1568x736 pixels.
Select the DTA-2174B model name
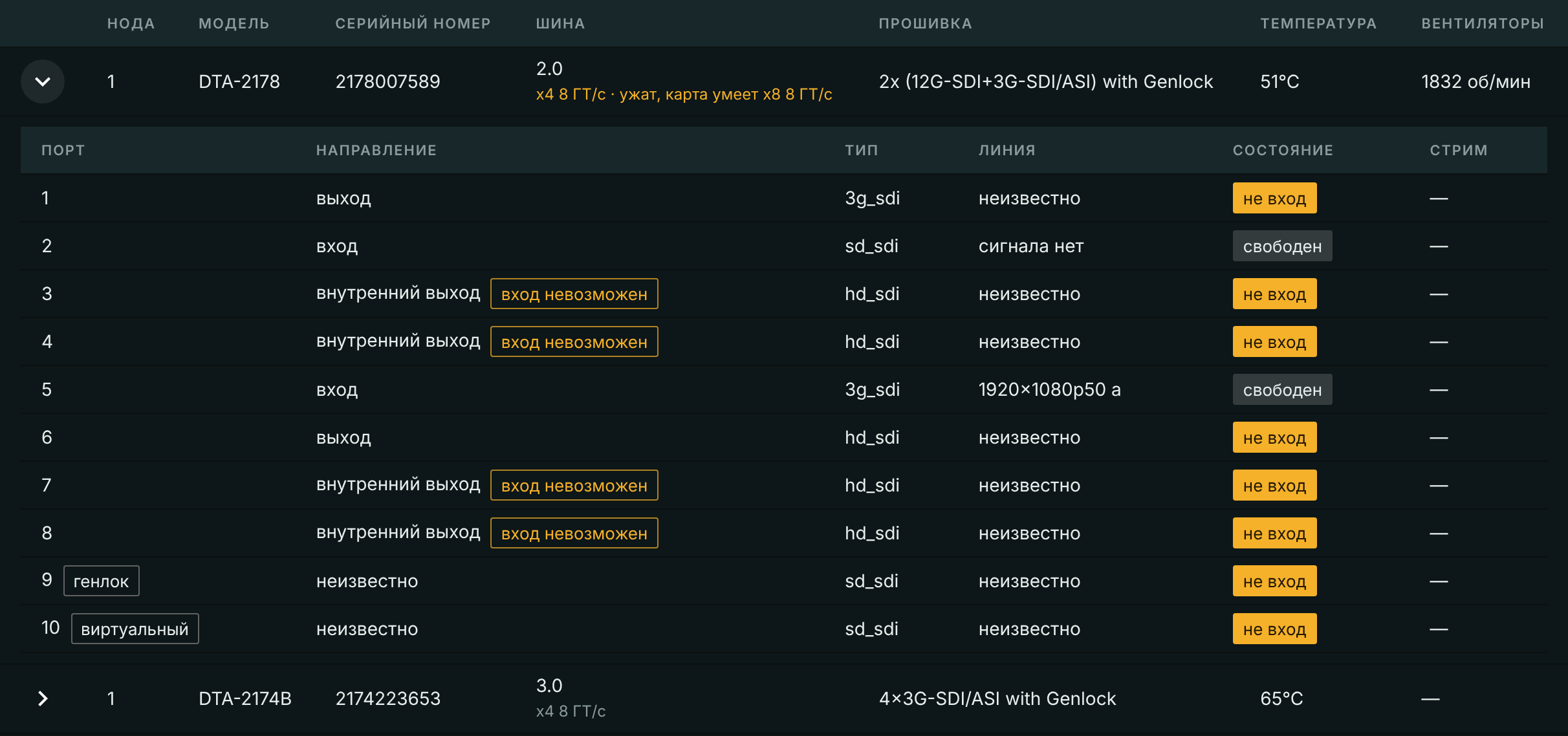coord(245,698)
